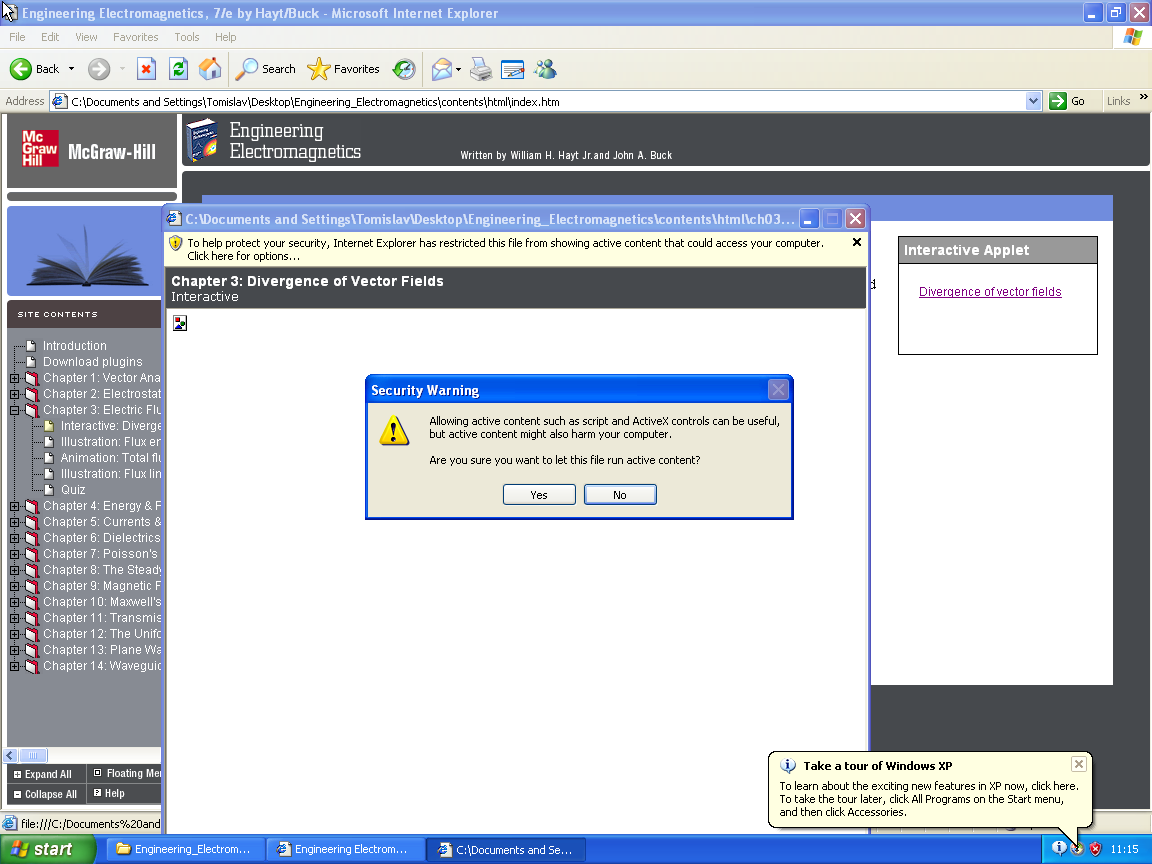1152x864 pixels.
Task: Print page using the printer icon
Action: 481,69
